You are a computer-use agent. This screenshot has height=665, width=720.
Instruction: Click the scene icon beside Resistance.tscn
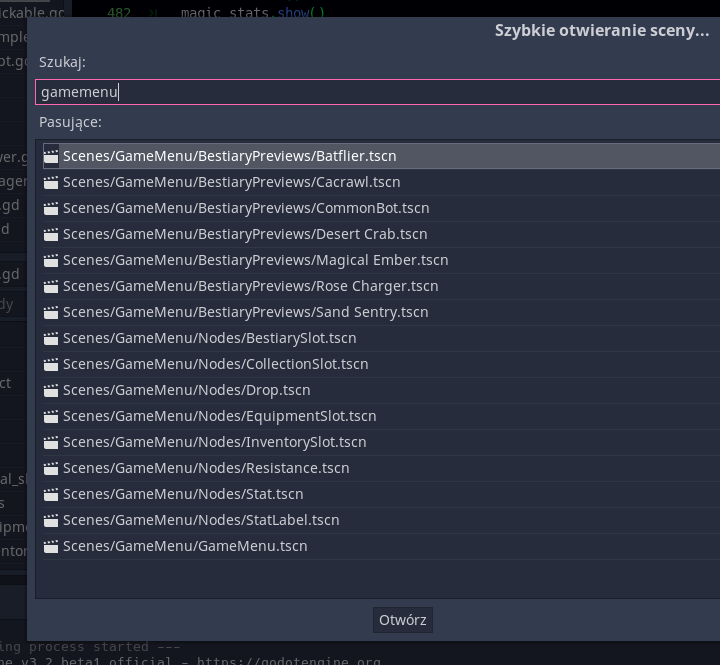pyautogui.click(x=51, y=468)
